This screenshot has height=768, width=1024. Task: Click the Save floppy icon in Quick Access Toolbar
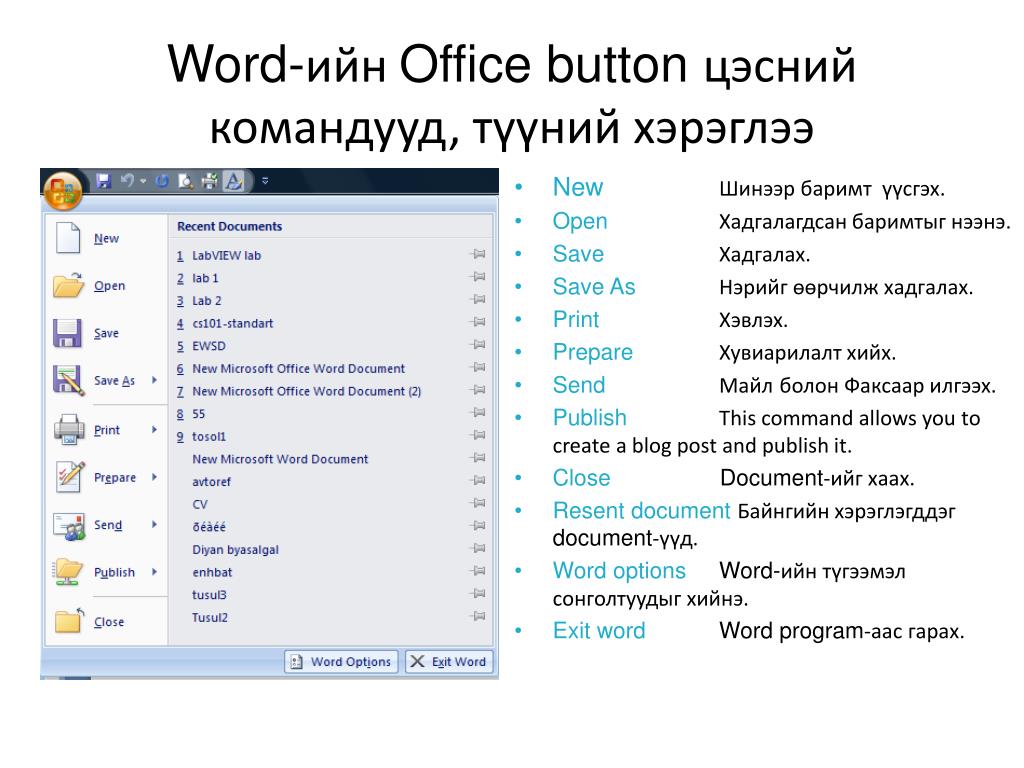click(103, 181)
